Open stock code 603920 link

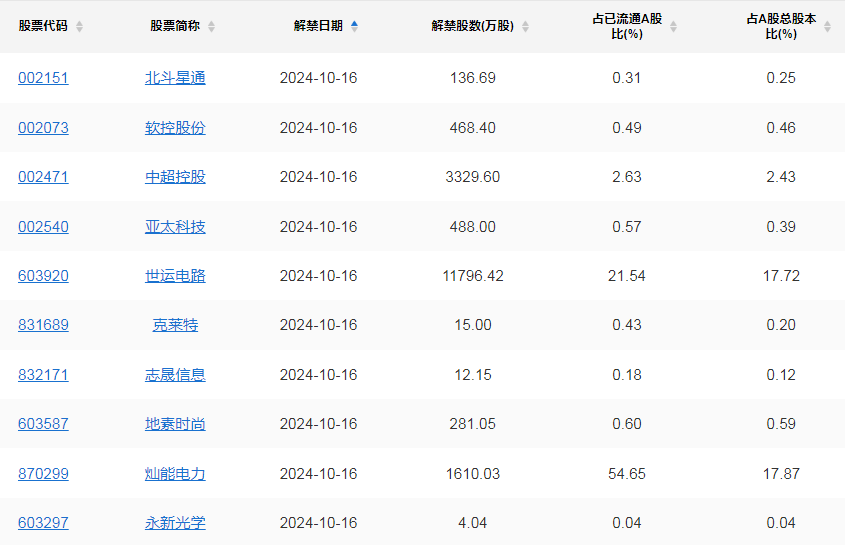(x=43, y=276)
